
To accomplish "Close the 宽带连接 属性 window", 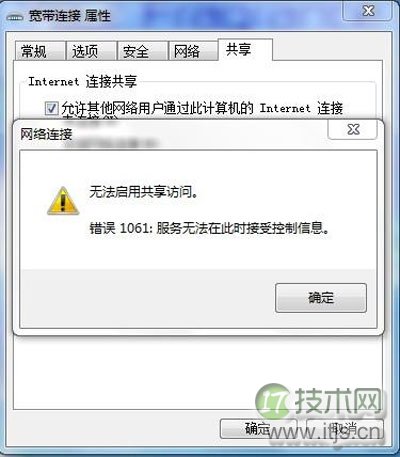I will 368,11.
